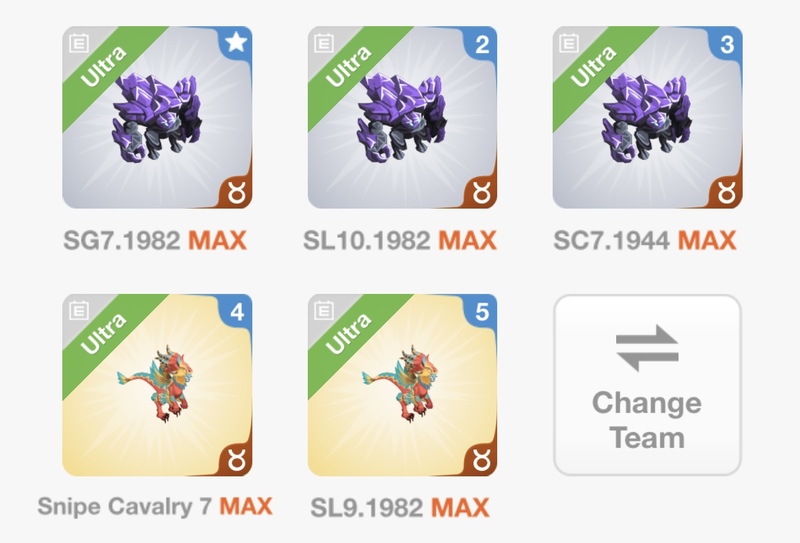Select the SG7.1982 purple monster card
The height and width of the screenshot is (543, 800).
tap(157, 117)
